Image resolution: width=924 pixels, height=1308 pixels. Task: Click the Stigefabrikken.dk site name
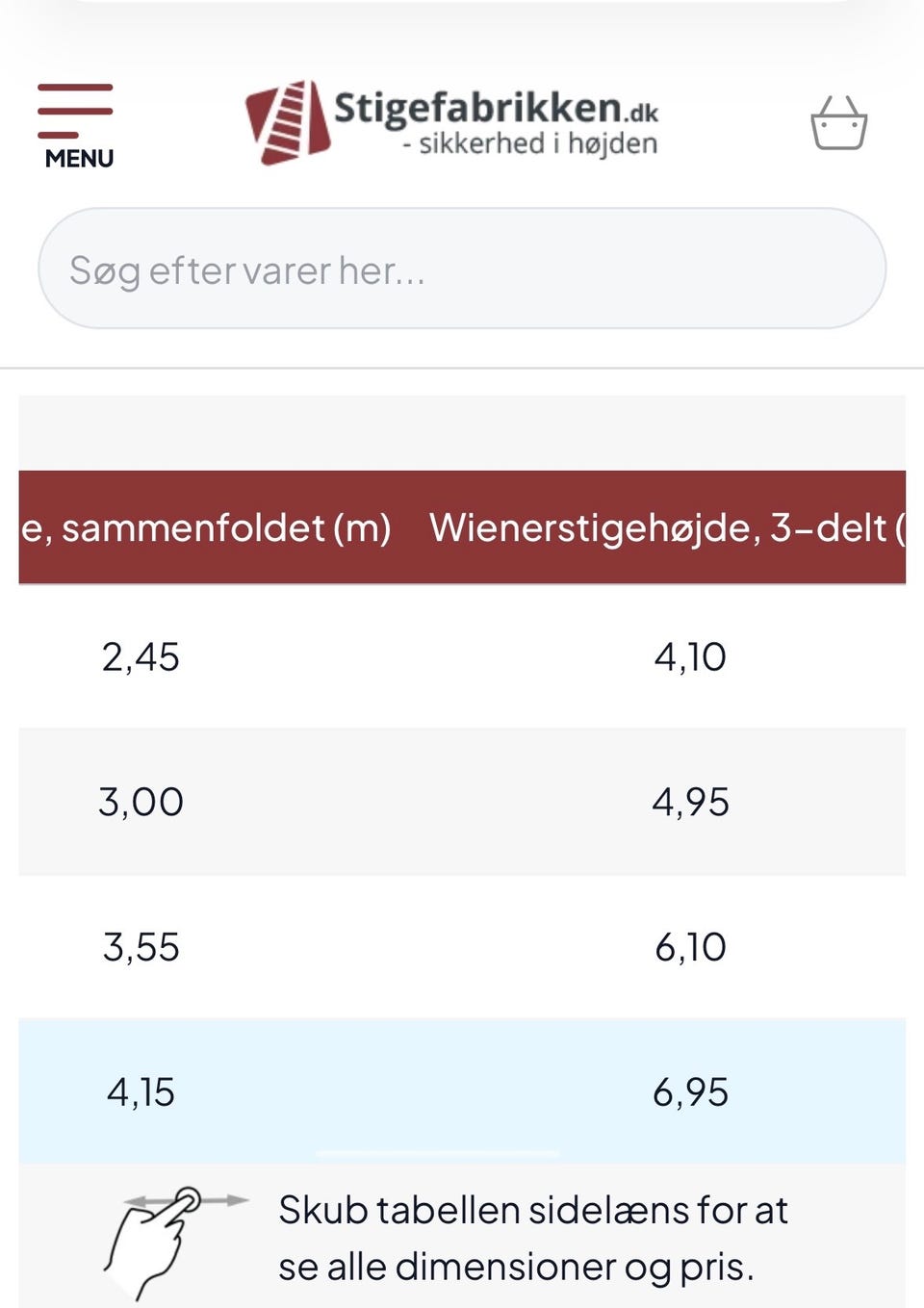(495, 108)
